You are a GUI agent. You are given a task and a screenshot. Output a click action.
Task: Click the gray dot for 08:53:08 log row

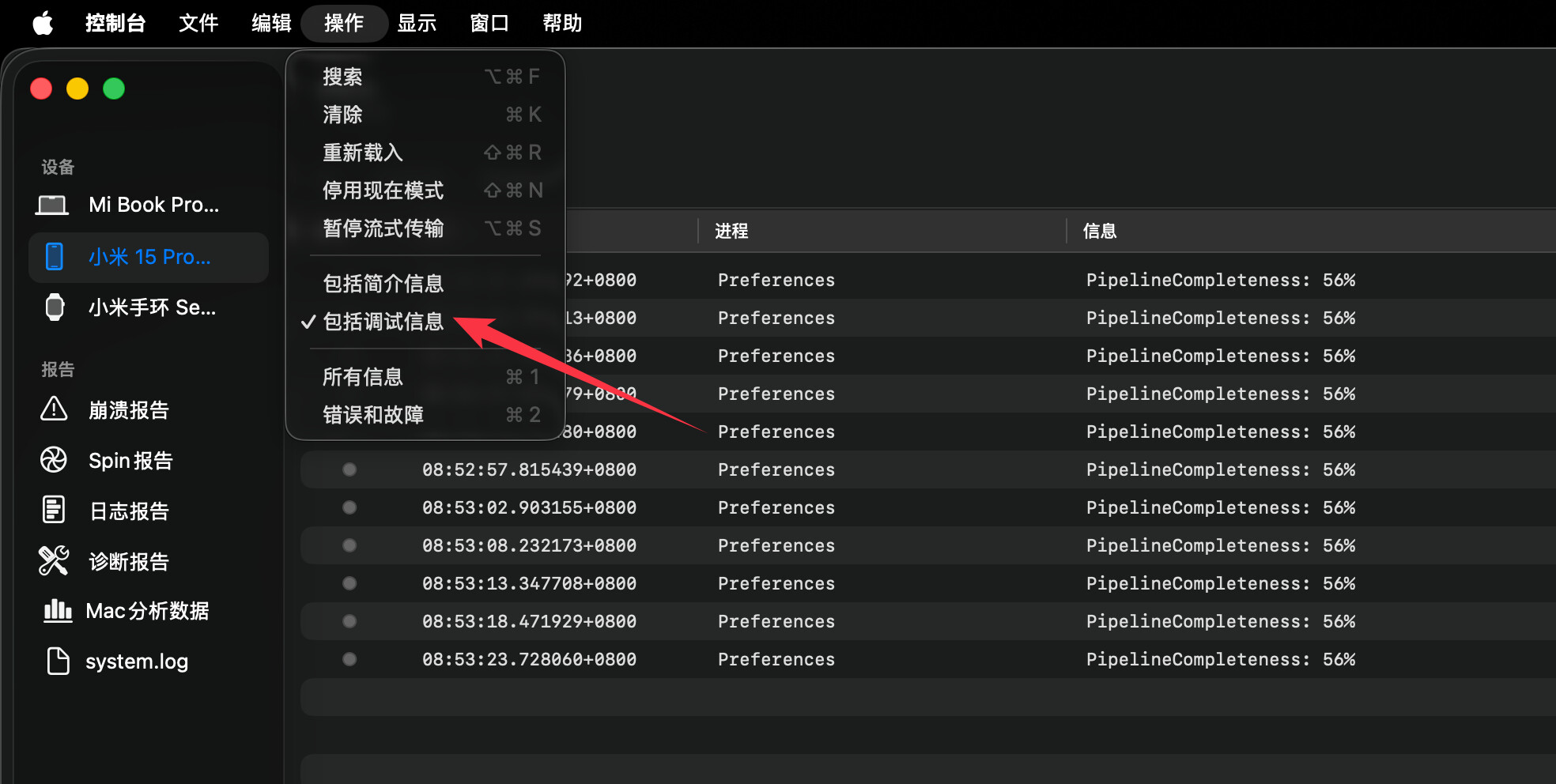coord(349,545)
